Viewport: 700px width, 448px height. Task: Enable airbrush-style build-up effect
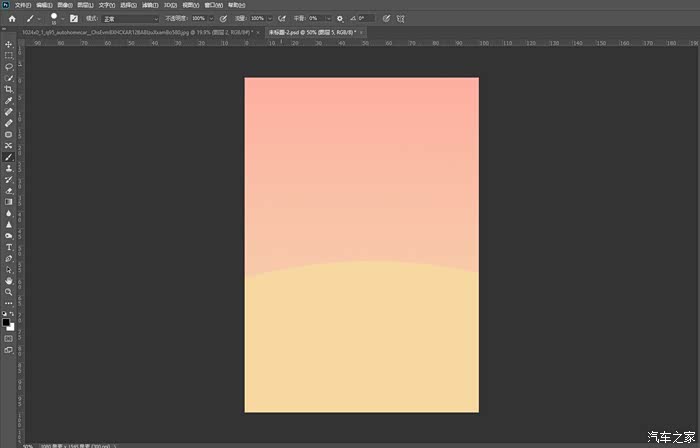coord(282,18)
